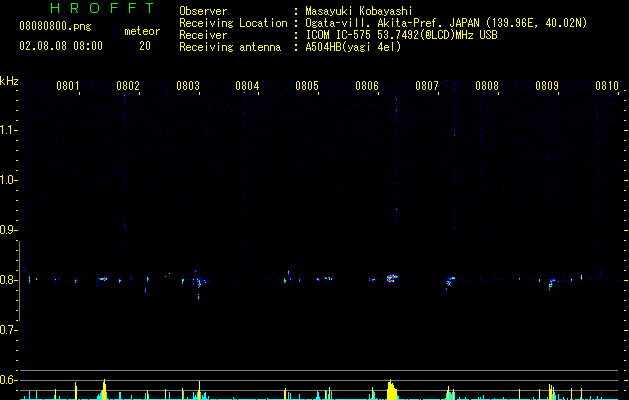Click the 1.0 frequency axis label
The height and width of the screenshot is (400, 629).
8,180
